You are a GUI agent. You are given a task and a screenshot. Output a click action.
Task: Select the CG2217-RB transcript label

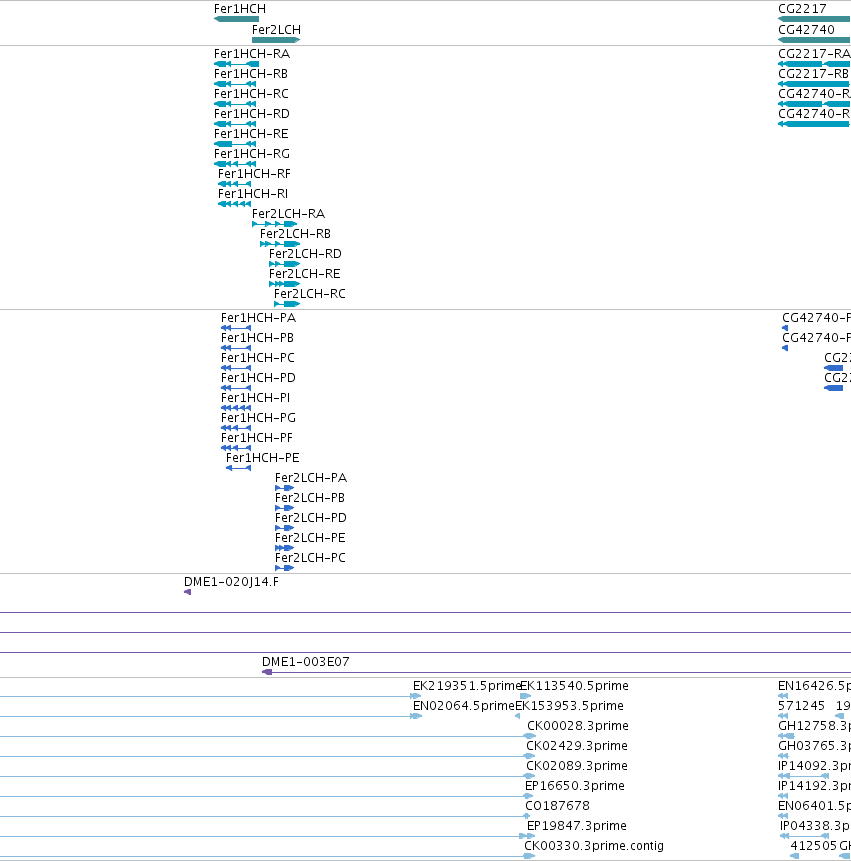point(813,74)
